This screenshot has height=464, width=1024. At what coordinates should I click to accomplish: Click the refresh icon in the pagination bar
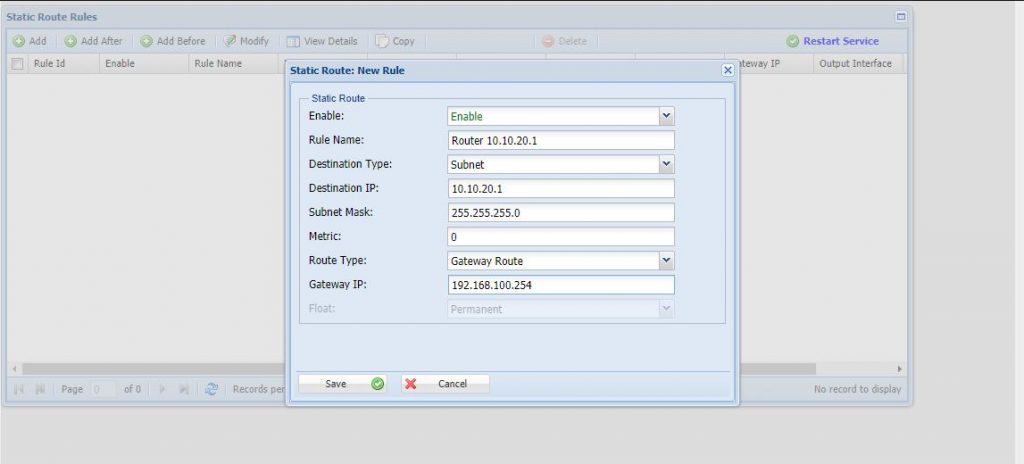(211, 389)
